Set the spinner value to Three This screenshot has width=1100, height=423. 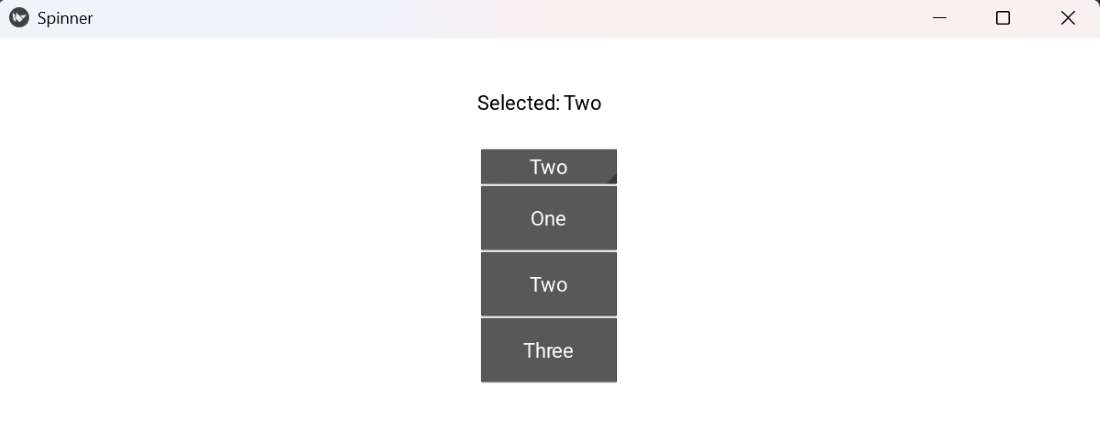548,350
